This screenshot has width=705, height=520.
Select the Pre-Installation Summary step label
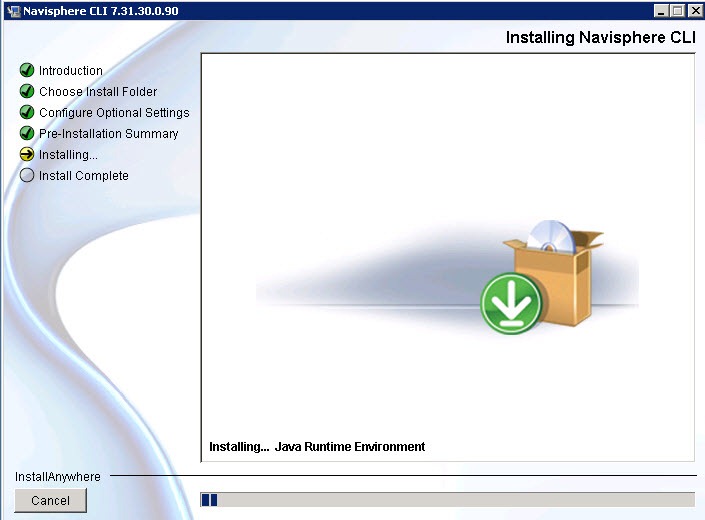click(x=108, y=134)
